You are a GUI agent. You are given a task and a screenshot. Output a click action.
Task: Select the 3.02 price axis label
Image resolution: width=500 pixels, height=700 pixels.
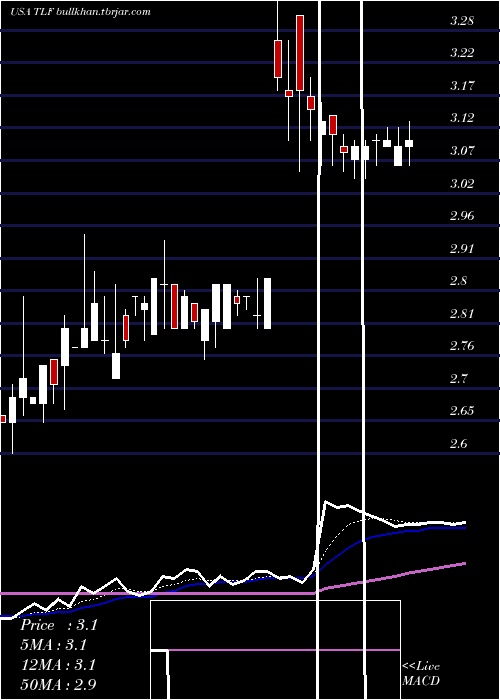click(x=462, y=183)
